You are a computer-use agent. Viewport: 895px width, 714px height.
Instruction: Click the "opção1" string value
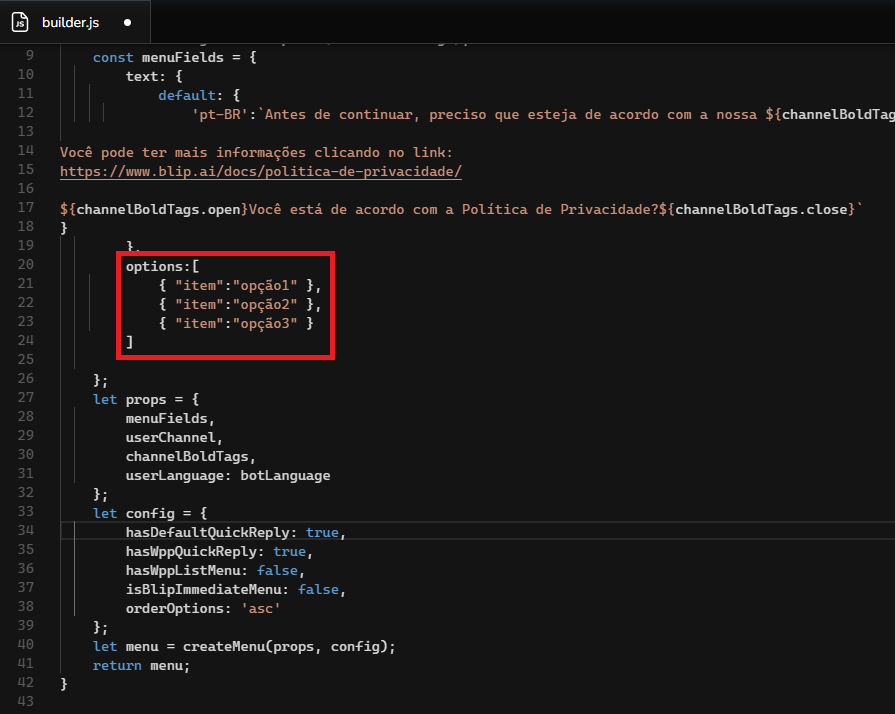coord(265,285)
